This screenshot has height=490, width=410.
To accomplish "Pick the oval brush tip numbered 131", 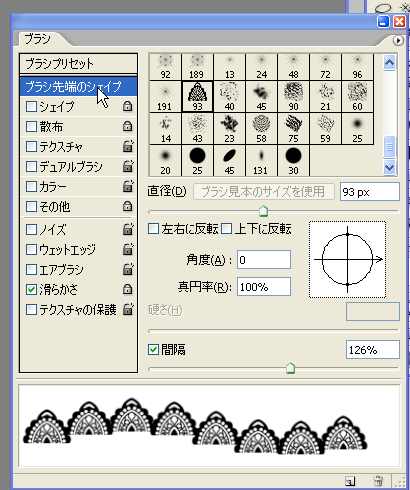I will 261,160.
